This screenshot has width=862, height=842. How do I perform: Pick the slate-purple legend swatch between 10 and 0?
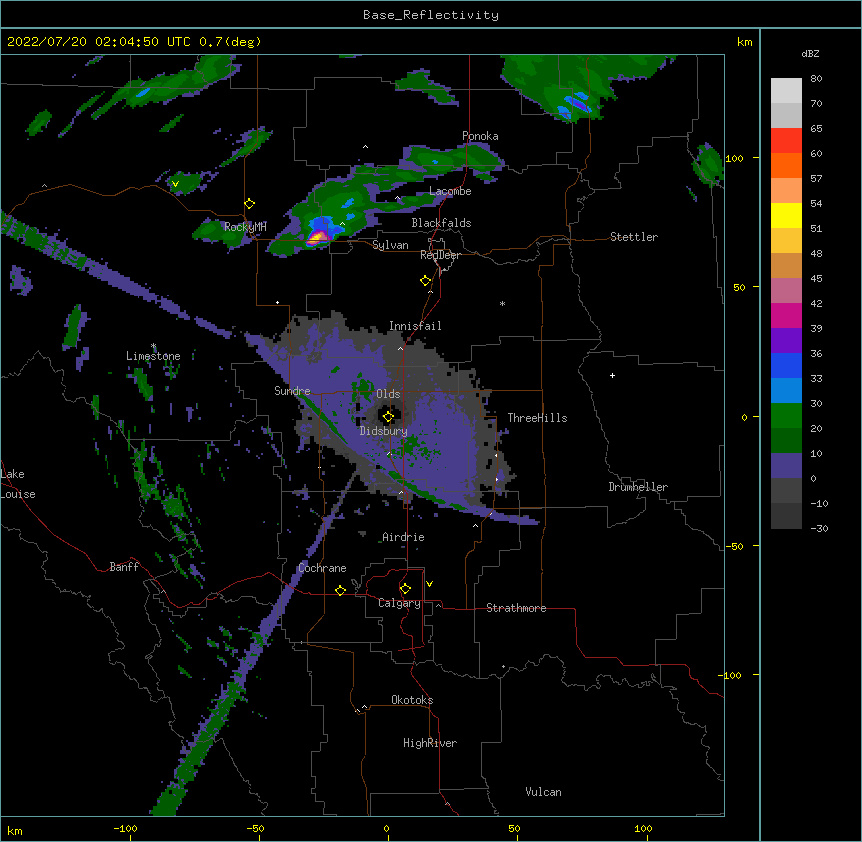tap(786, 466)
